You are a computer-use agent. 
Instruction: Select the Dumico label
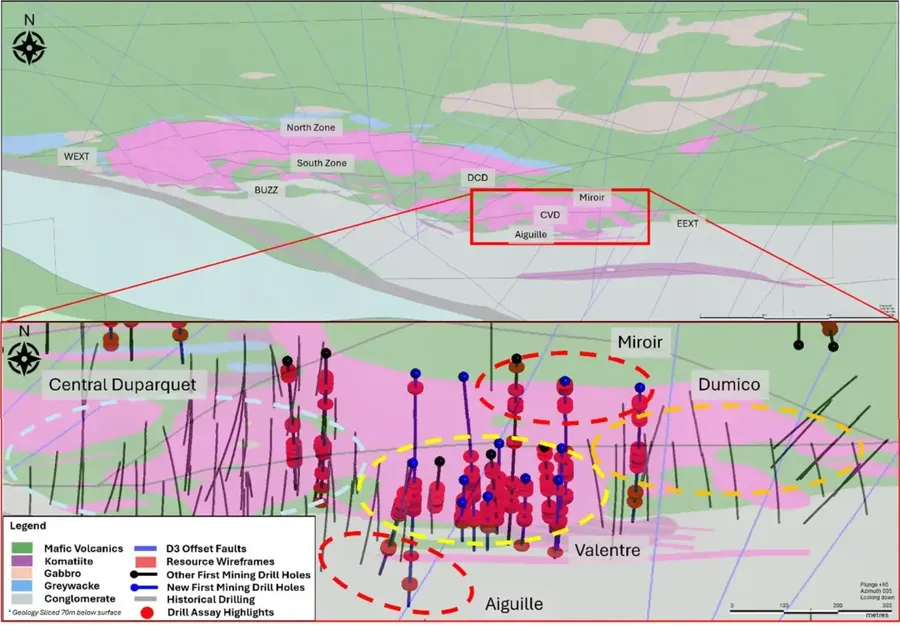pyautogui.click(x=729, y=384)
